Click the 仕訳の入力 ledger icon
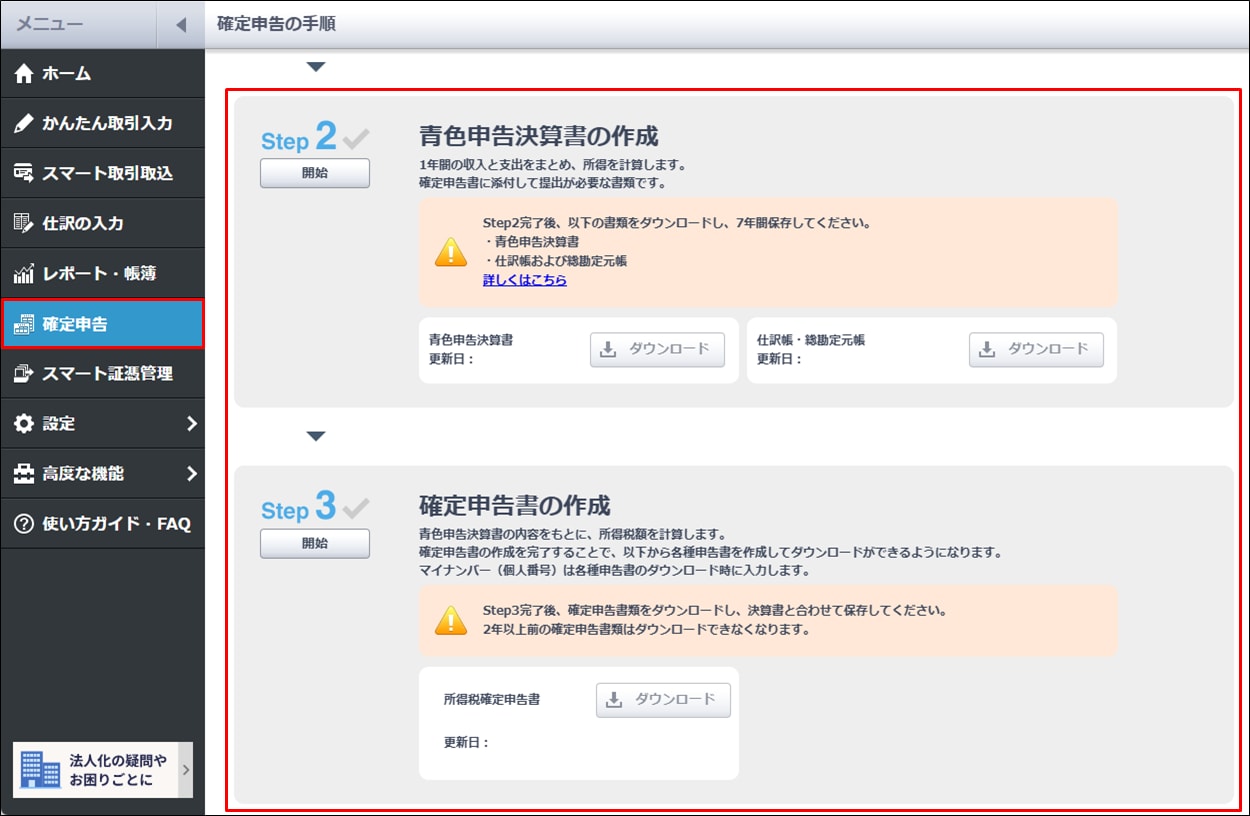Image resolution: width=1250 pixels, height=816 pixels. click(24, 223)
